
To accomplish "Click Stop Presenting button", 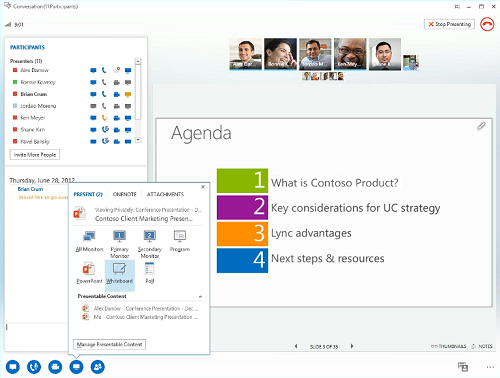I will point(449,24).
